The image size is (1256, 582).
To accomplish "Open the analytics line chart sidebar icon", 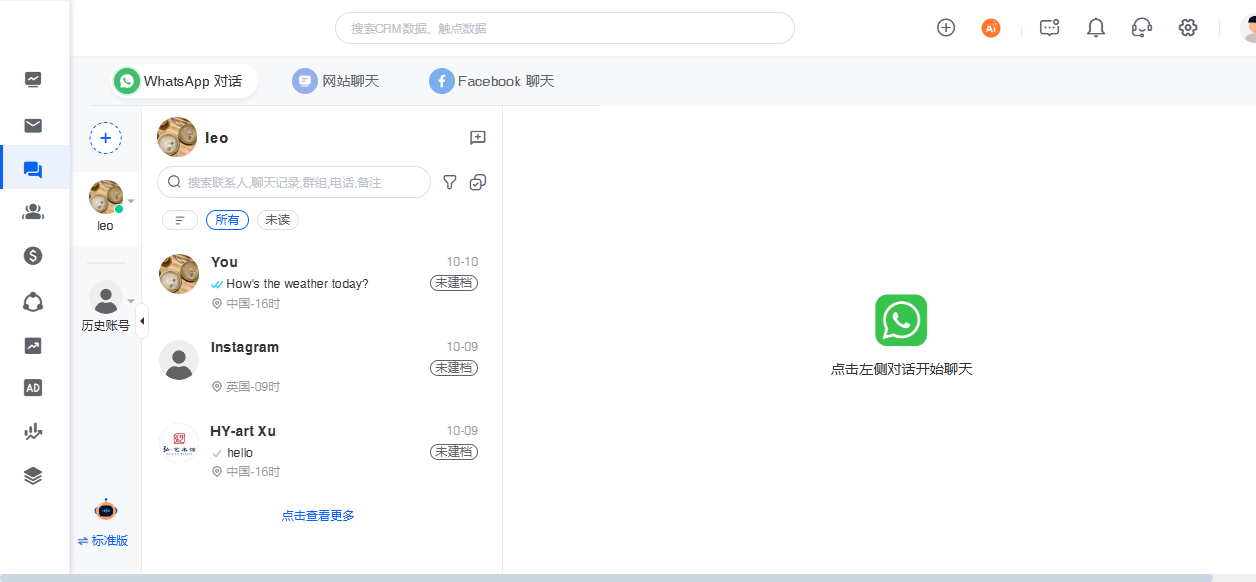I will (x=33, y=432).
